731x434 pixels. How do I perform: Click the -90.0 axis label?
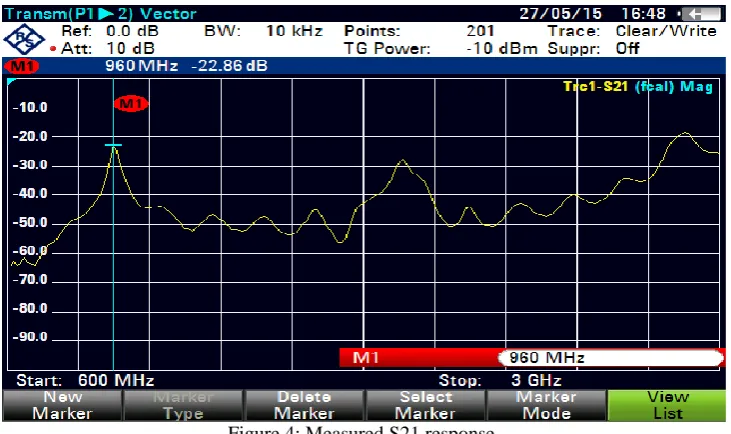[30, 337]
